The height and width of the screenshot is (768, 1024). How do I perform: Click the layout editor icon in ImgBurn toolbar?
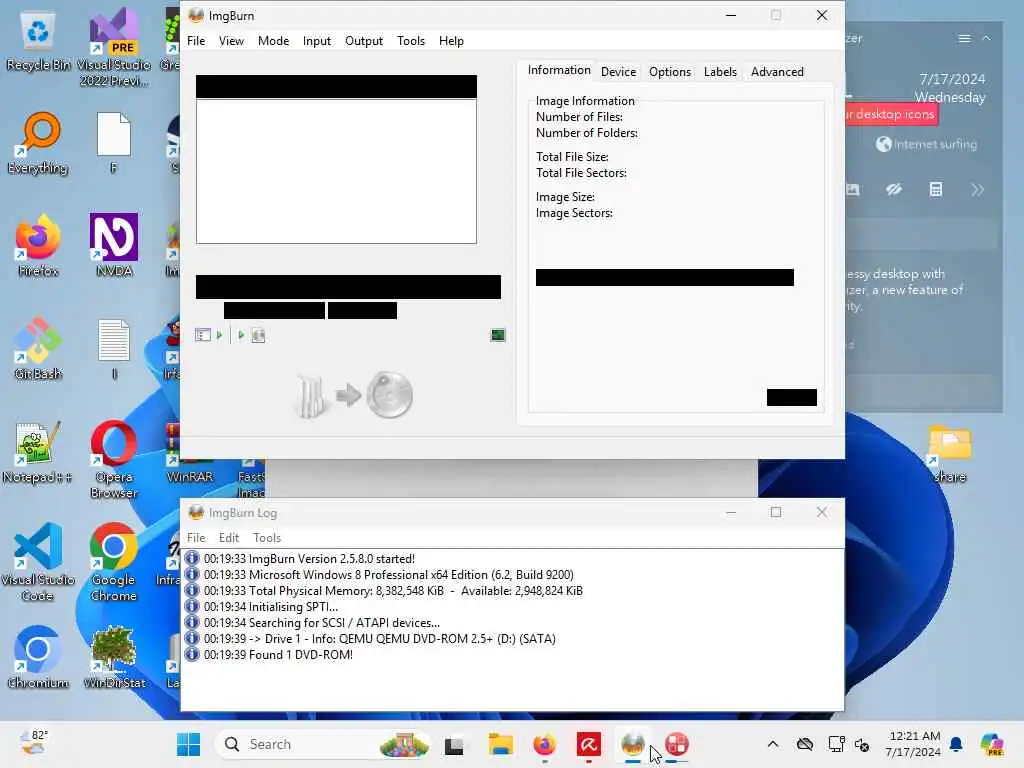202,335
